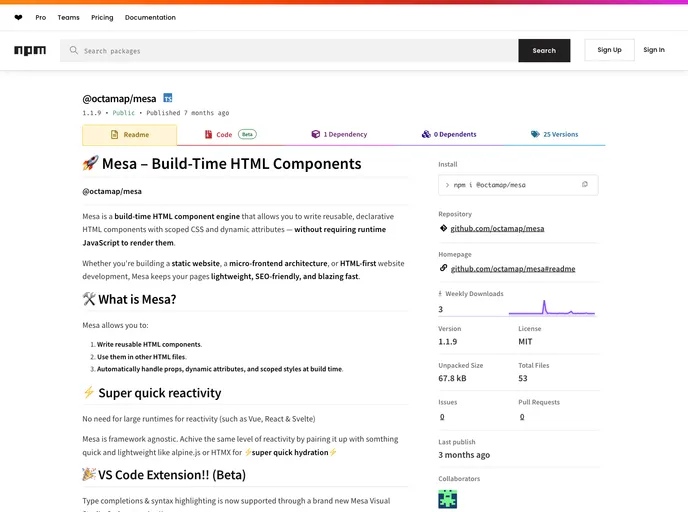Click the rocket emoji in Mesa heading
This screenshot has height=512, width=688.
click(90, 163)
